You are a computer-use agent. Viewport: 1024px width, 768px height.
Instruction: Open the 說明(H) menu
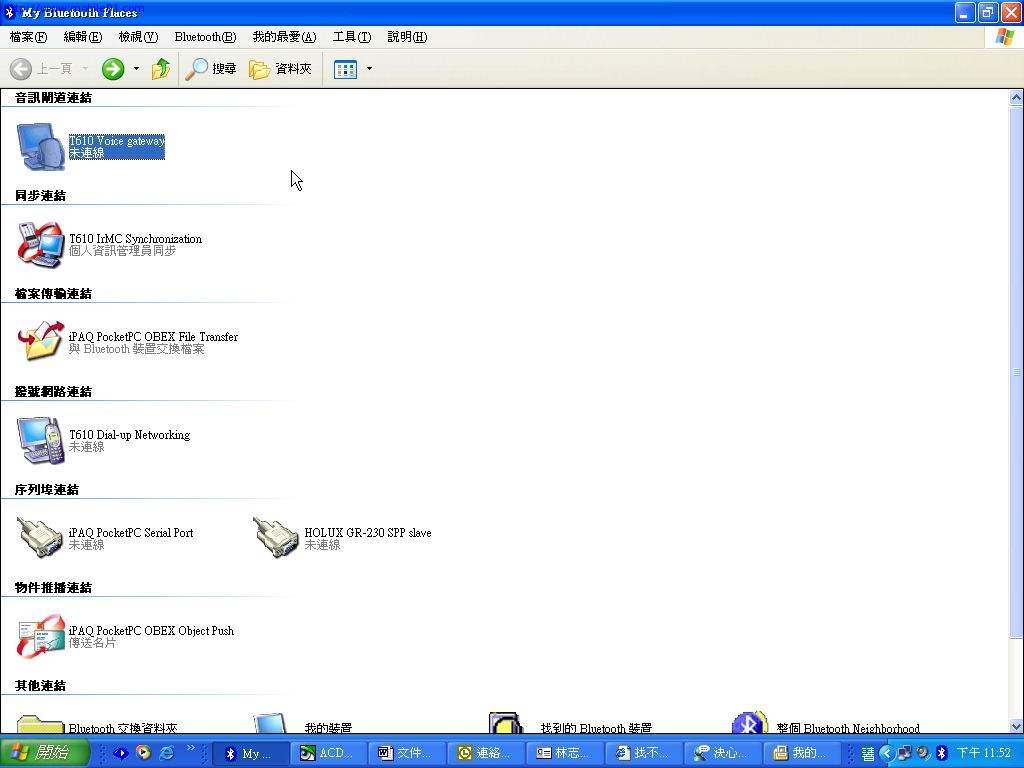pyautogui.click(x=407, y=37)
